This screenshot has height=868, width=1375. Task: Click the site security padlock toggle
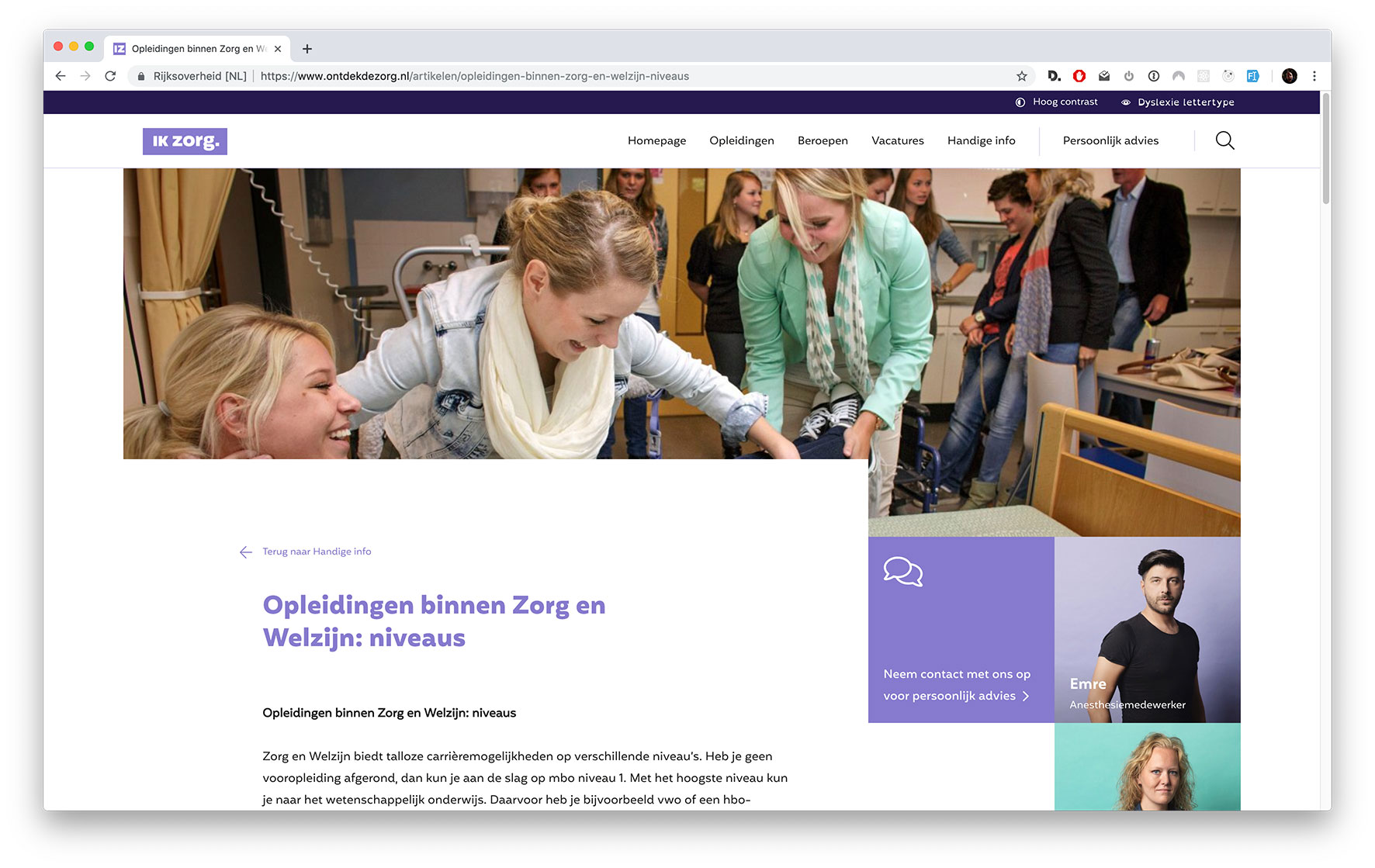pyautogui.click(x=140, y=76)
